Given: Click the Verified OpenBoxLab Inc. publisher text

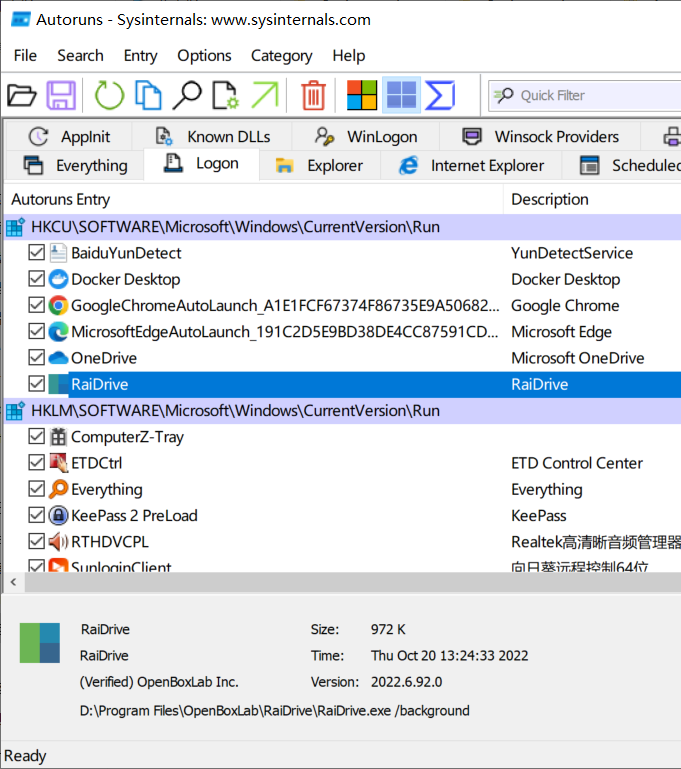Looking at the screenshot, I should 159,682.
